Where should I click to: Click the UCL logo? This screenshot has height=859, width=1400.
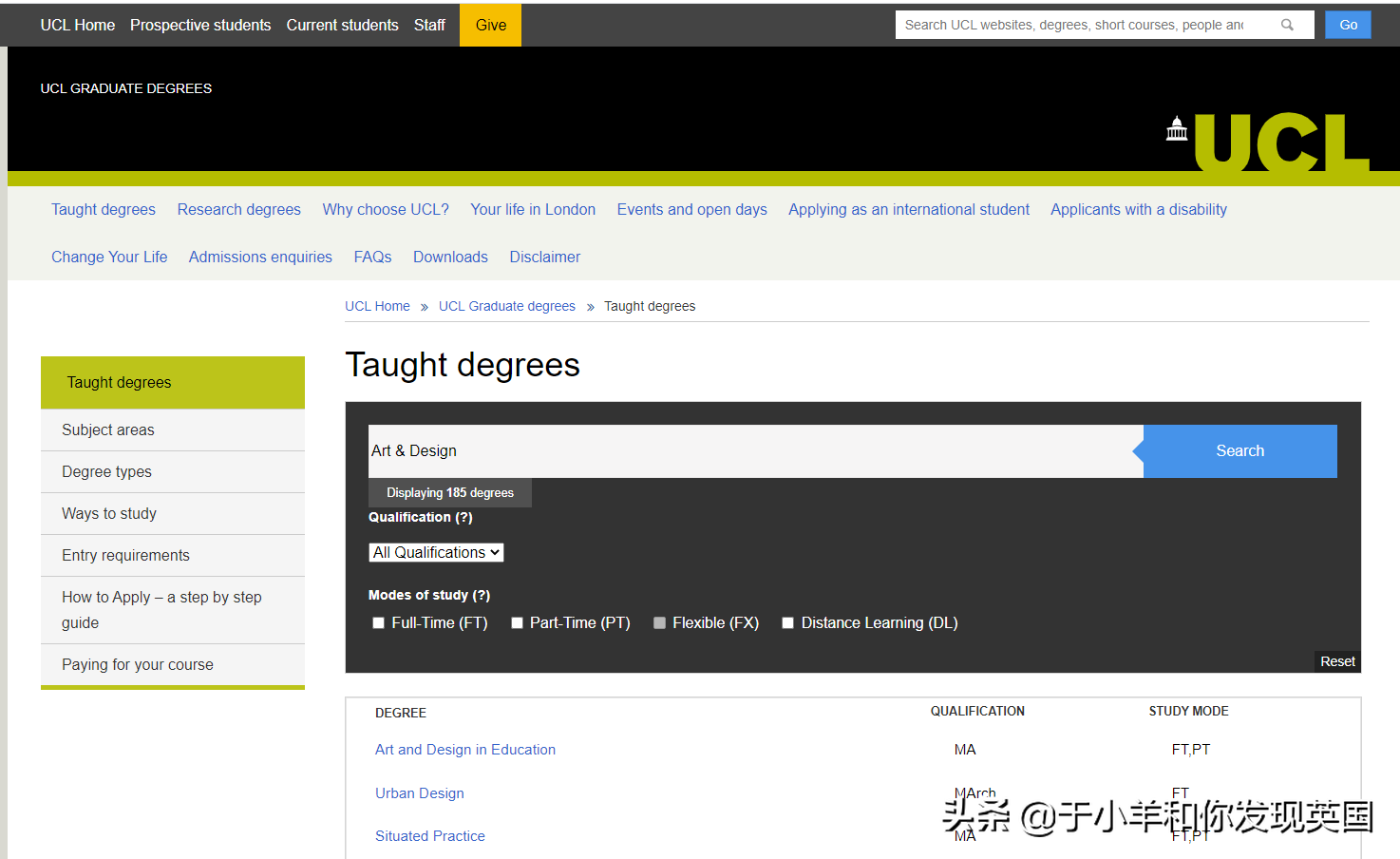click(x=1268, y=143)
